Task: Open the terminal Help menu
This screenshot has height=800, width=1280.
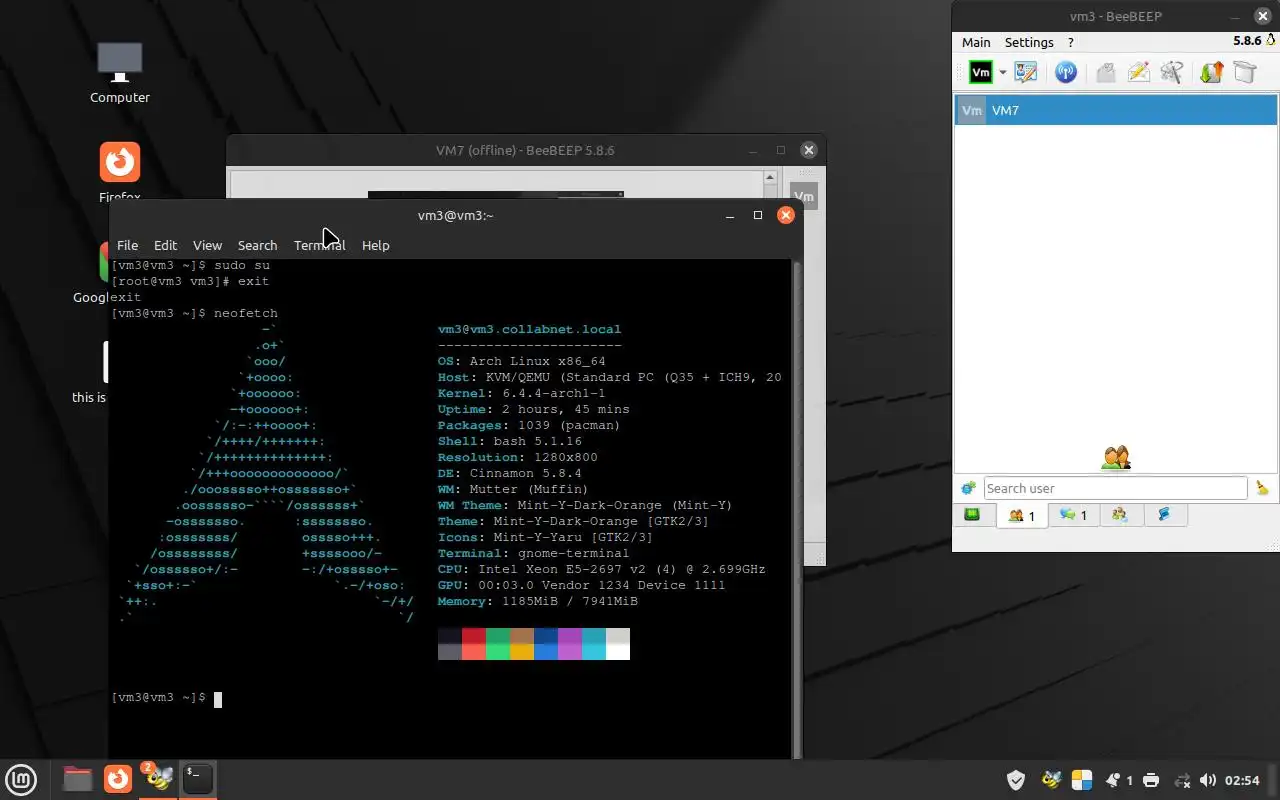Action: (375, 245)
